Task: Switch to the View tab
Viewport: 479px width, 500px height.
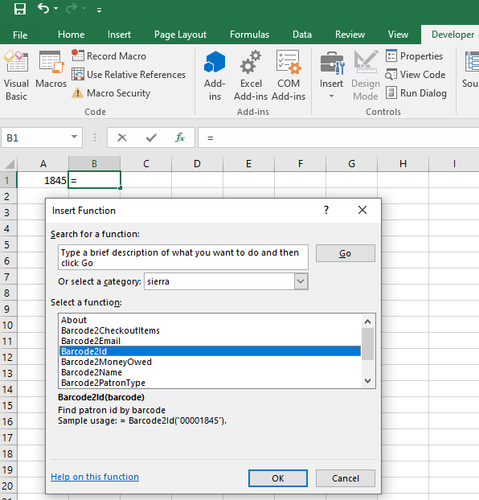Action: coord(398,35)
